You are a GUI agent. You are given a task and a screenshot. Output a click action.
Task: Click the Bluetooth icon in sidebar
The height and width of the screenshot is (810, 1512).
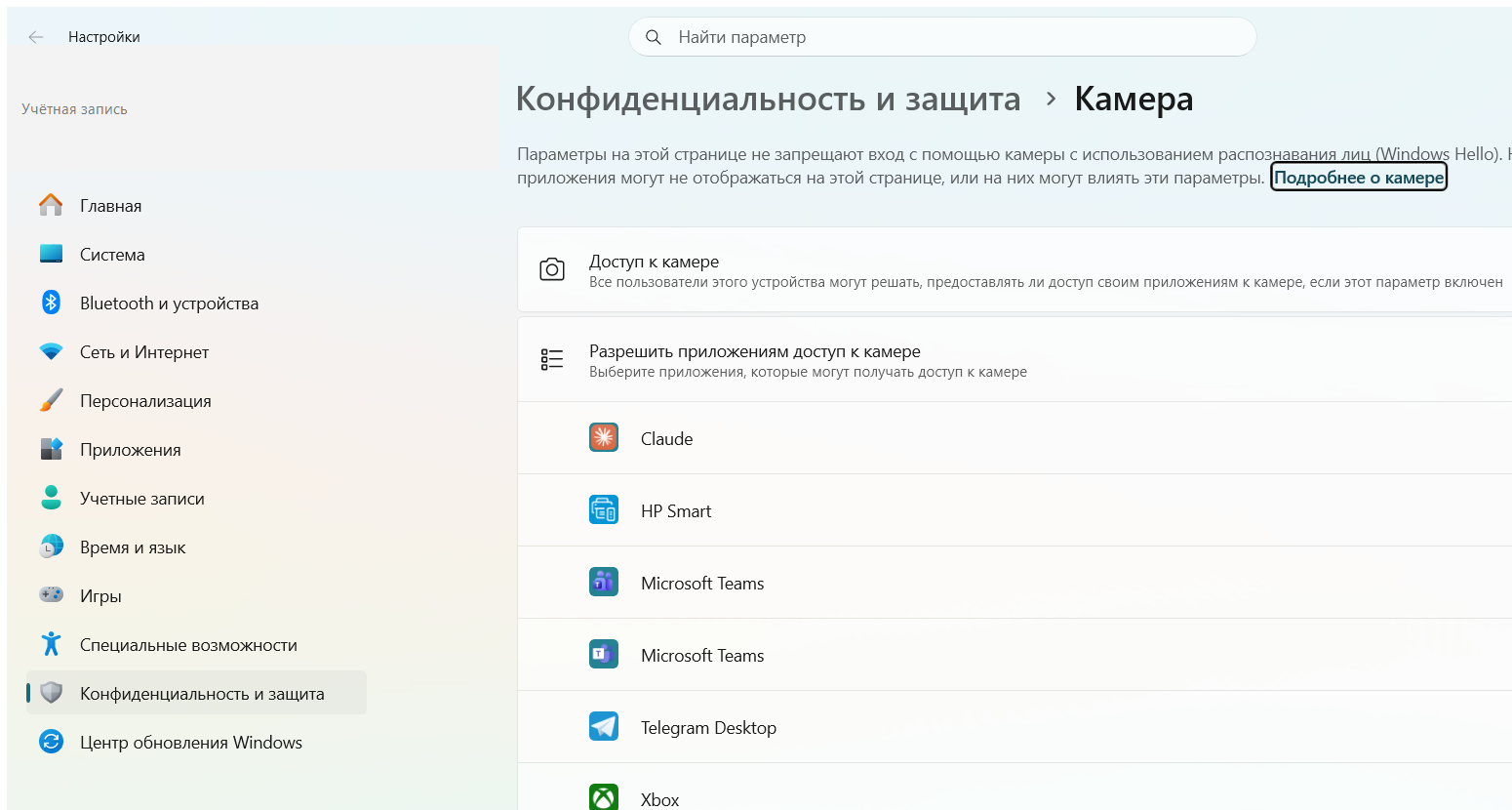coord(51,303)
